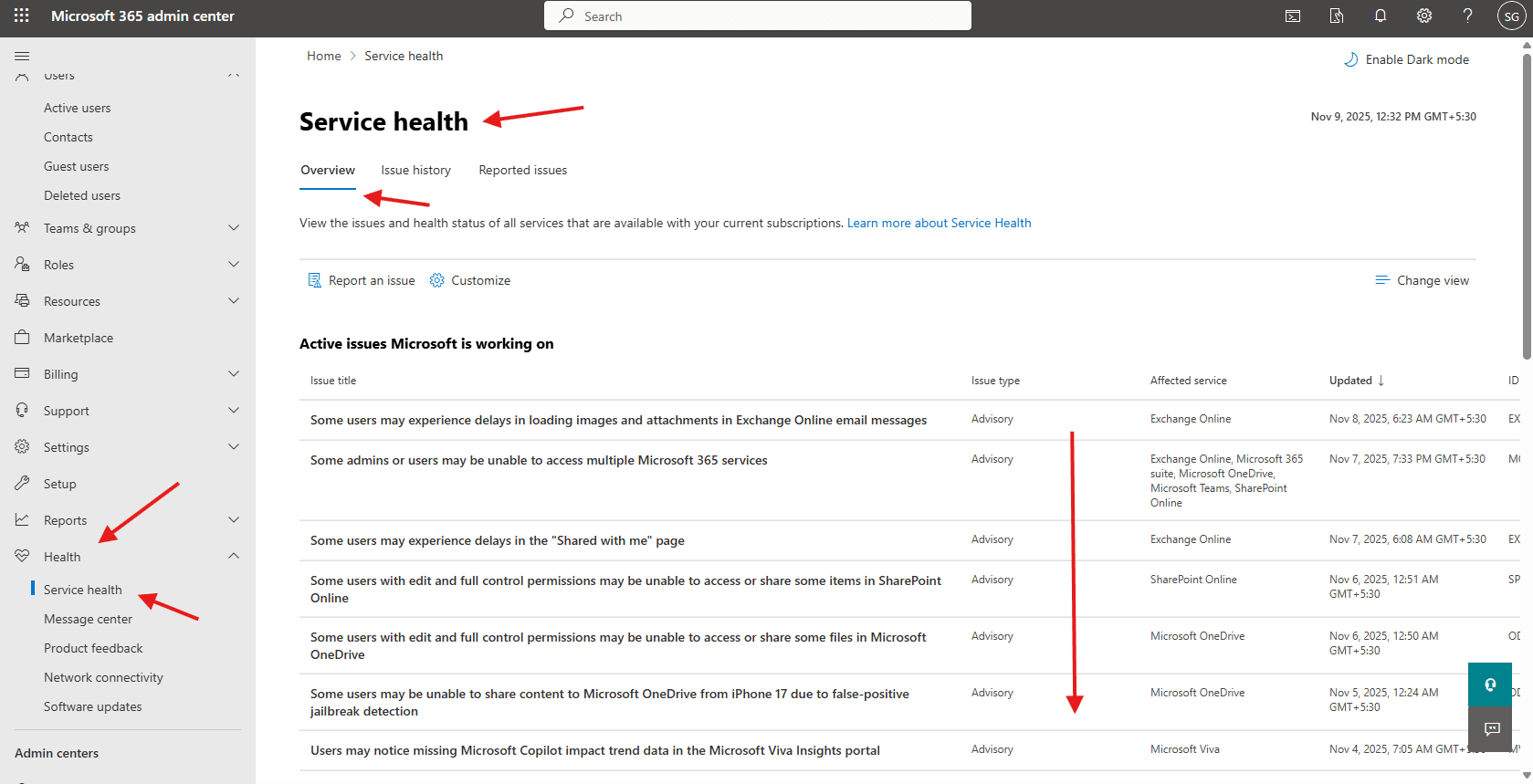Click in the Search box
Image resolution: width=1533 pixels, height=784 pixels.
[758, 16]
